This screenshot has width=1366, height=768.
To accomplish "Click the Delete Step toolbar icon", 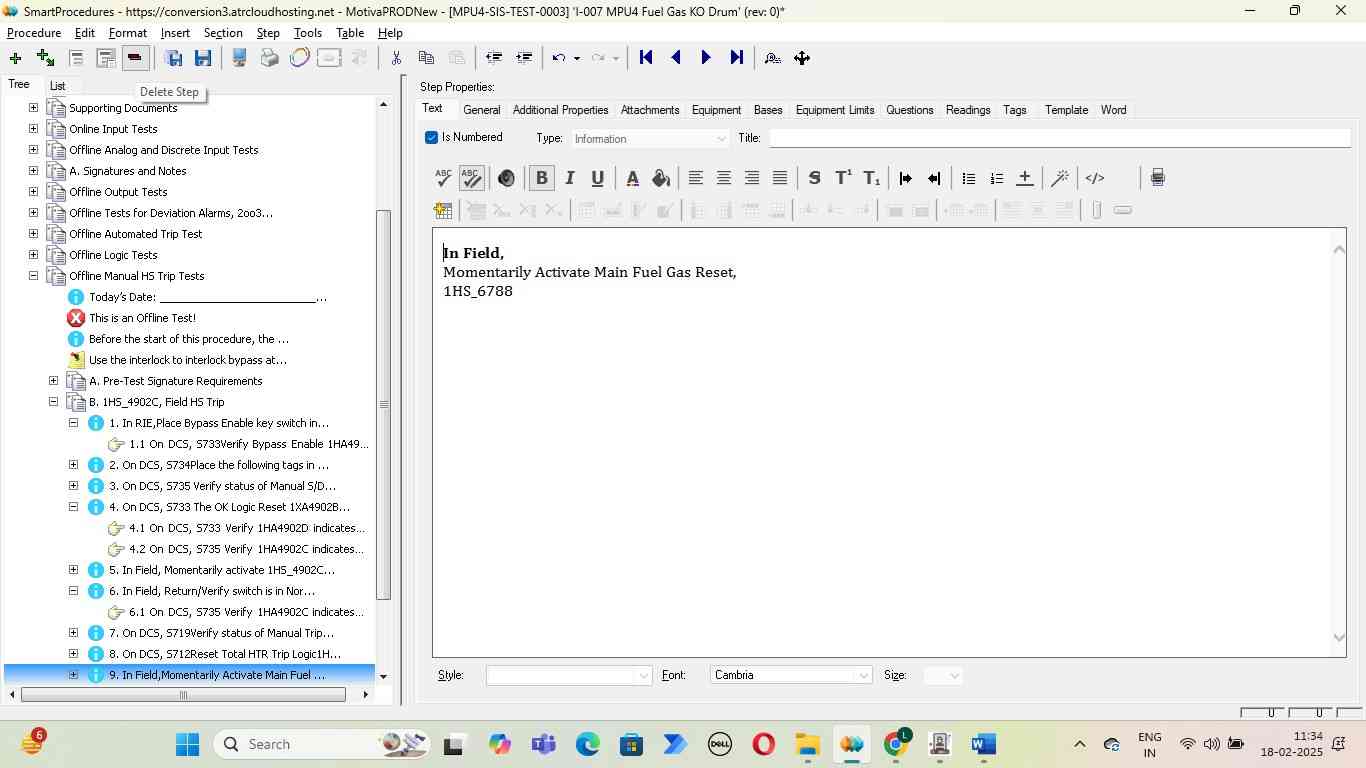I will point(135,58).
